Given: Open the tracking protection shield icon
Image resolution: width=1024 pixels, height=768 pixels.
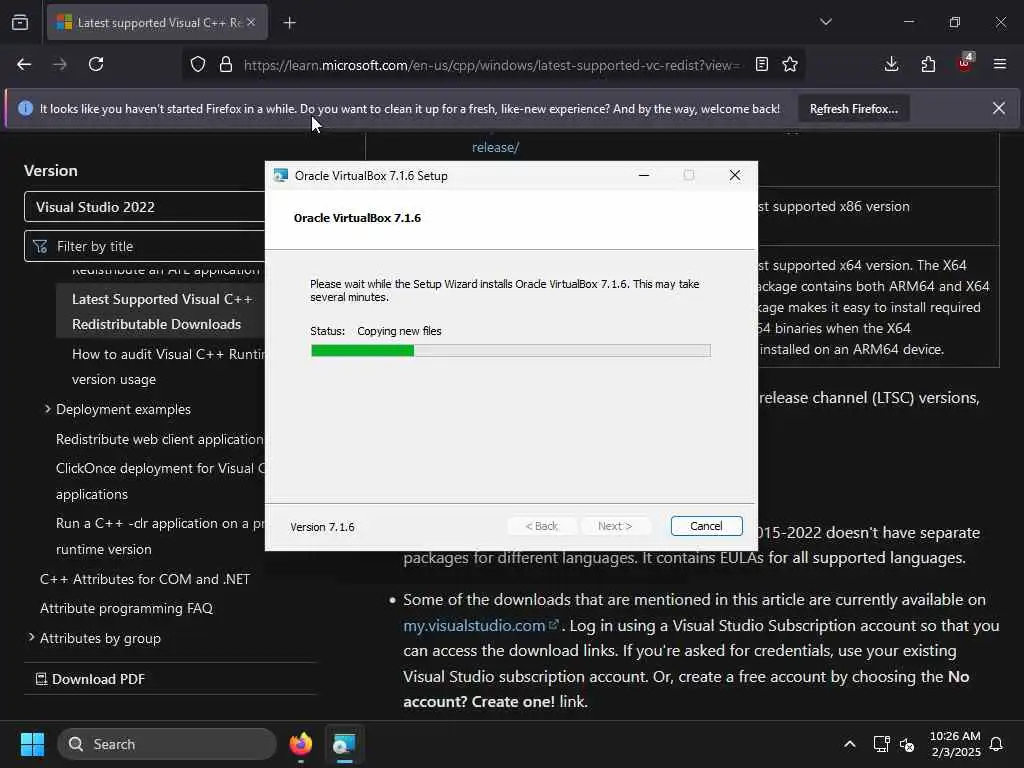Looking at the screenshot, I should pos(198,64).
